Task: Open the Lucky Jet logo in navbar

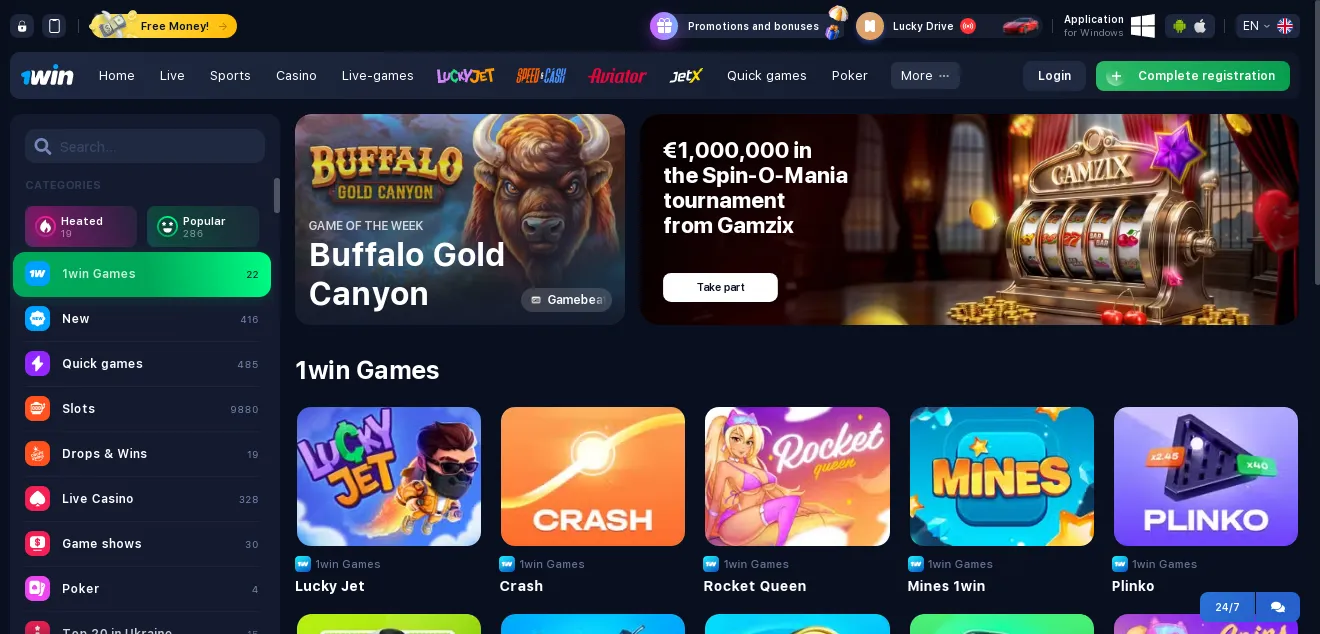Action: [x=466, y=75]
